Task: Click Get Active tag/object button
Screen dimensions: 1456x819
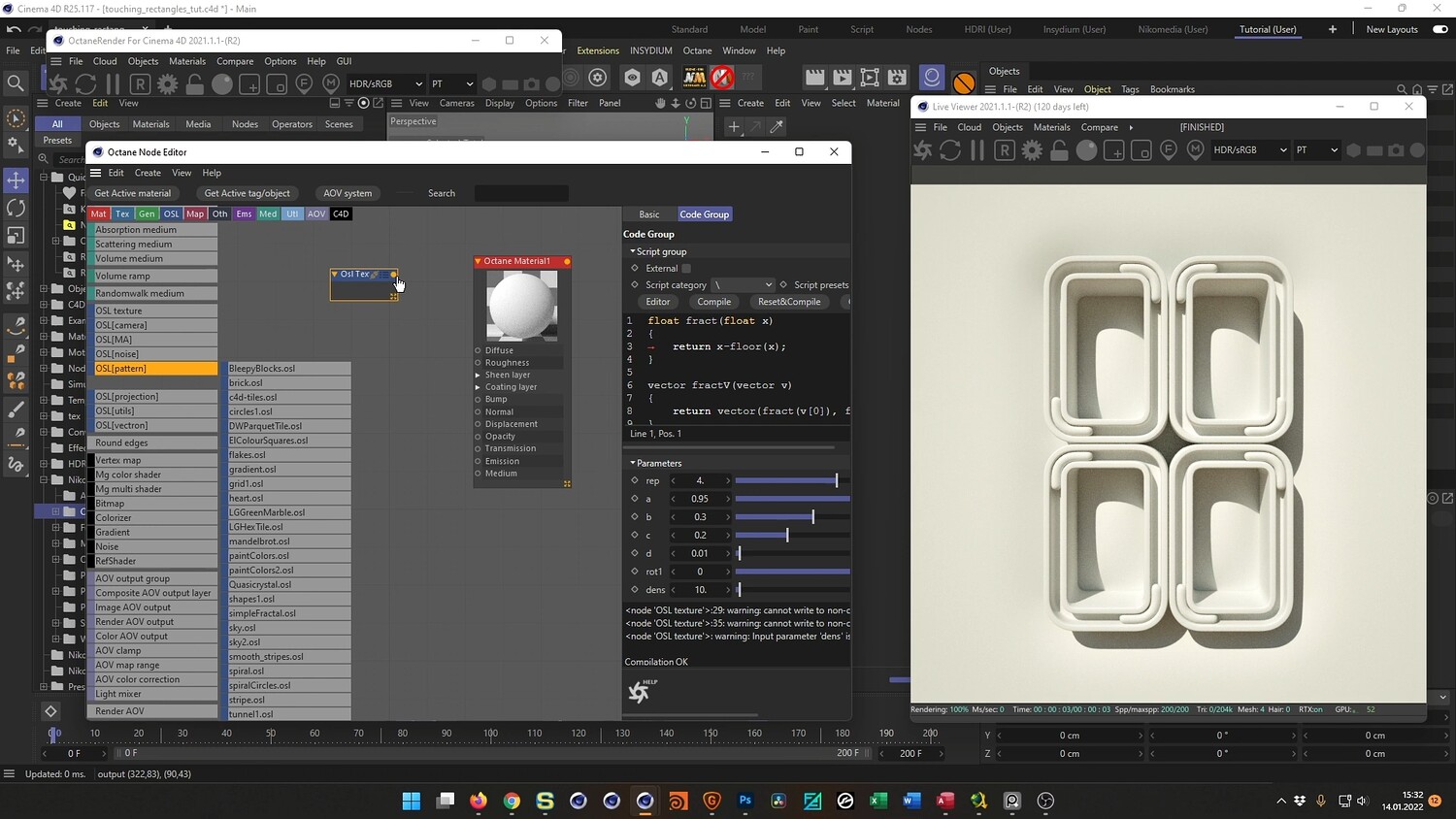Action: [x=248, y=193]
